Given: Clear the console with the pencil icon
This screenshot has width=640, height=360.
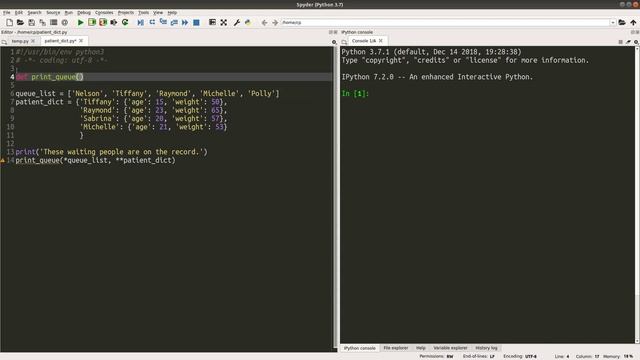Looking at the screenshot, I should click(x=628, y=42).
